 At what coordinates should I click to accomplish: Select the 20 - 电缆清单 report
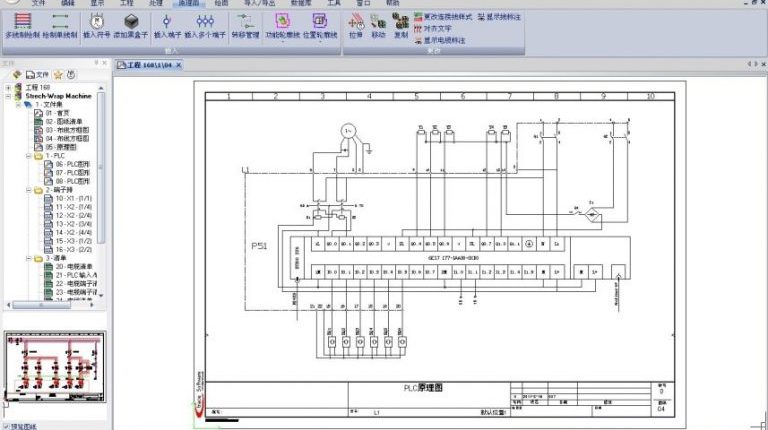(73, 266)
